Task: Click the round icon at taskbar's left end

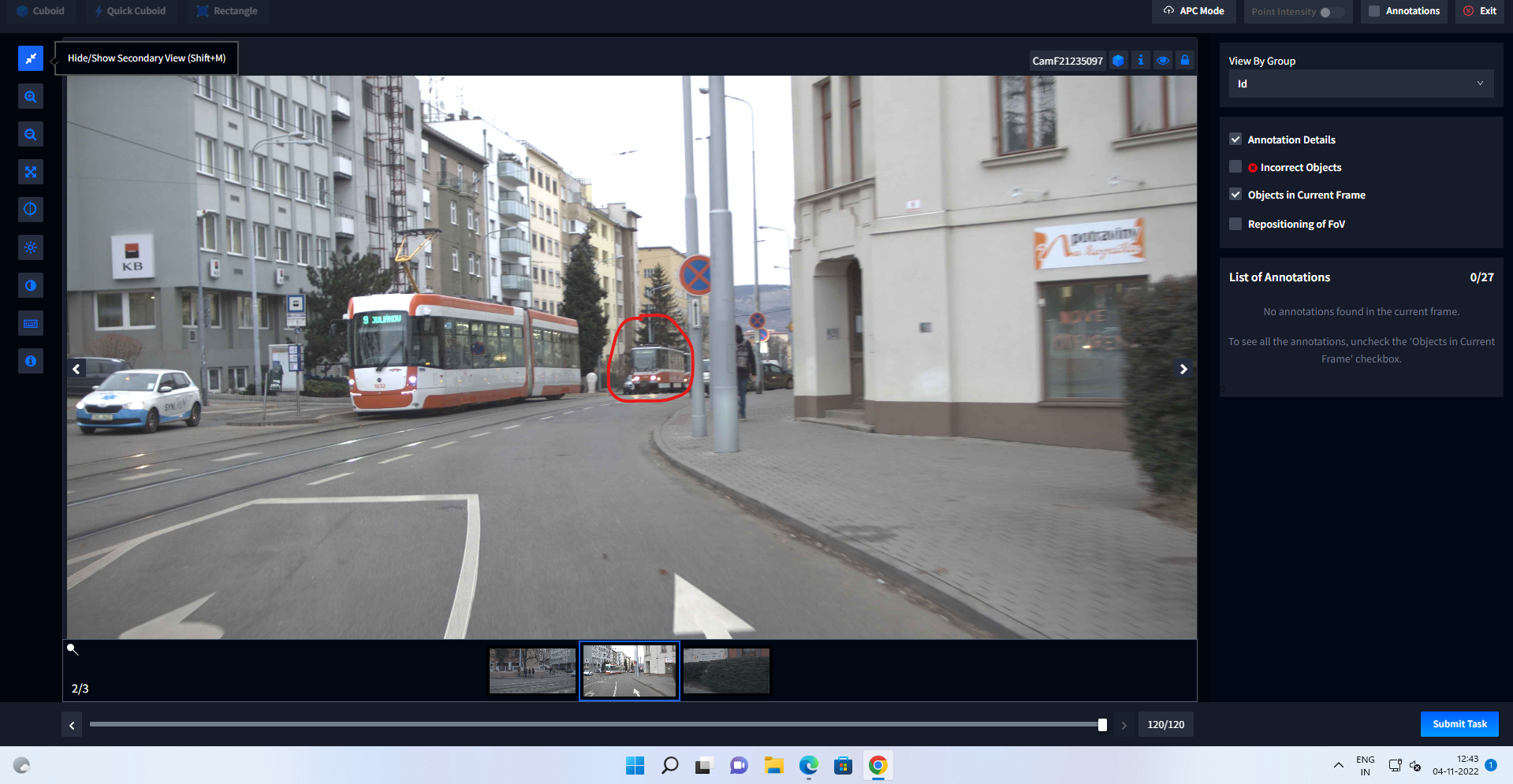Action: [x=22, y=765]
